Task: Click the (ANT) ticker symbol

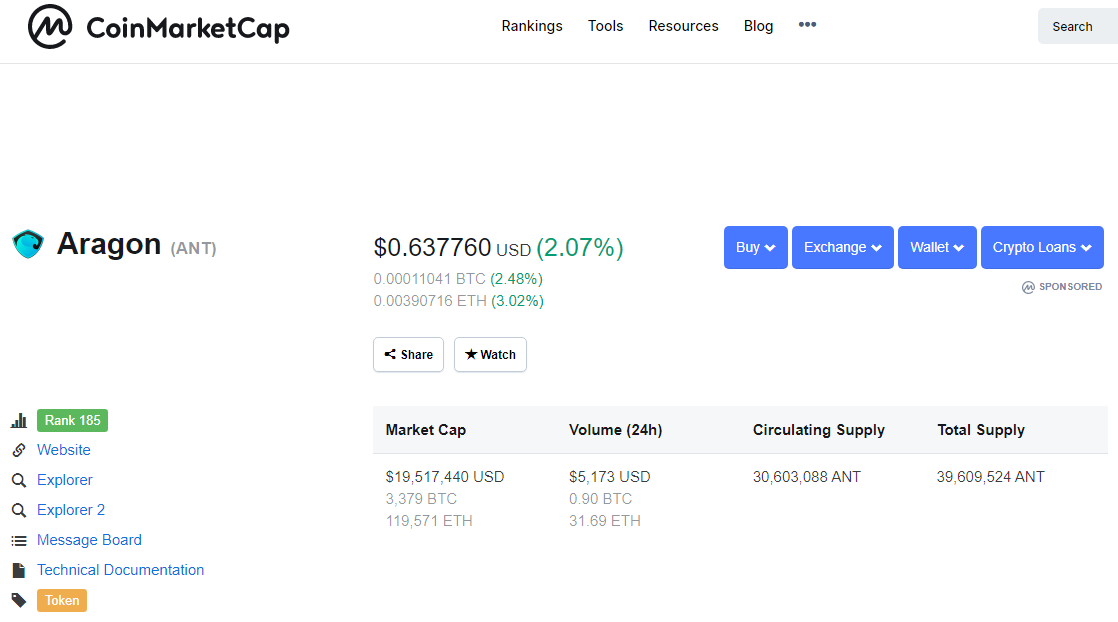Action: coord(193,248)
